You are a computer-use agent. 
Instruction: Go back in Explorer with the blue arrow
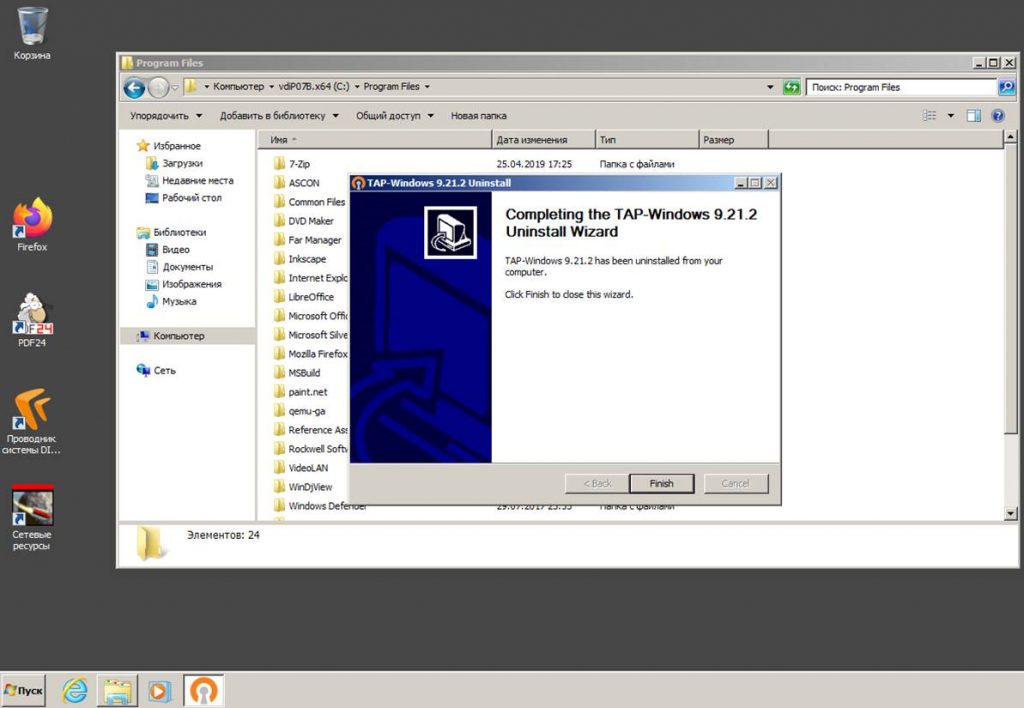click(135, 87)
